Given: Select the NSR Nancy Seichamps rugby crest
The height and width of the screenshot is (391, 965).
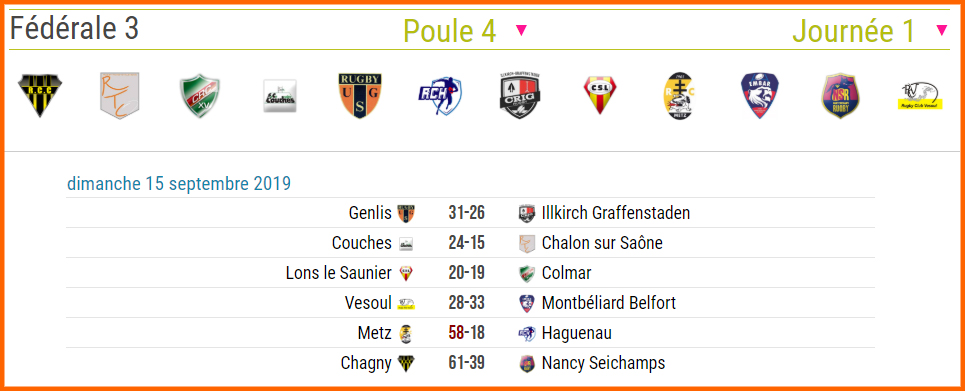Looking at the screenshot, I should (x=841, y=96).
